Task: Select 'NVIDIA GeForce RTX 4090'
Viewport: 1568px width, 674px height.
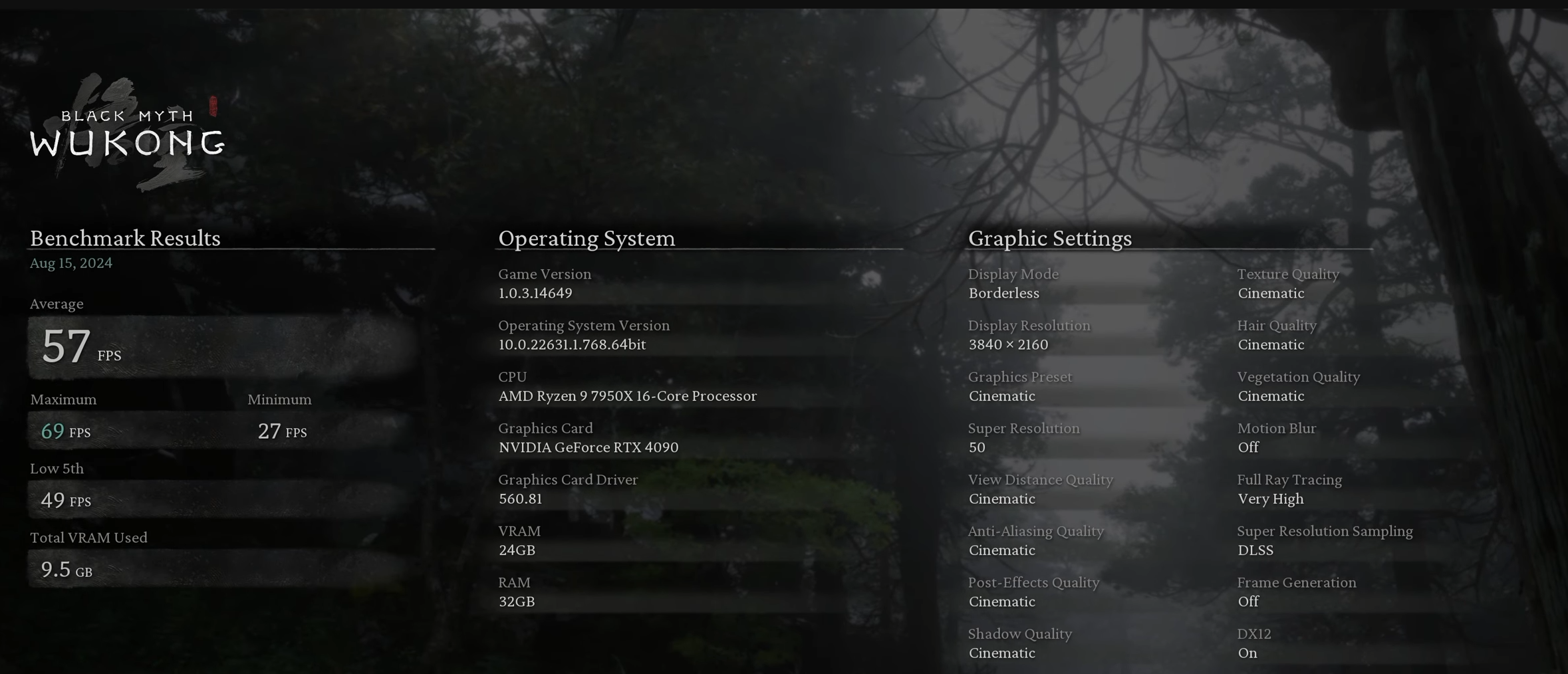Action: tap(588, 447)
